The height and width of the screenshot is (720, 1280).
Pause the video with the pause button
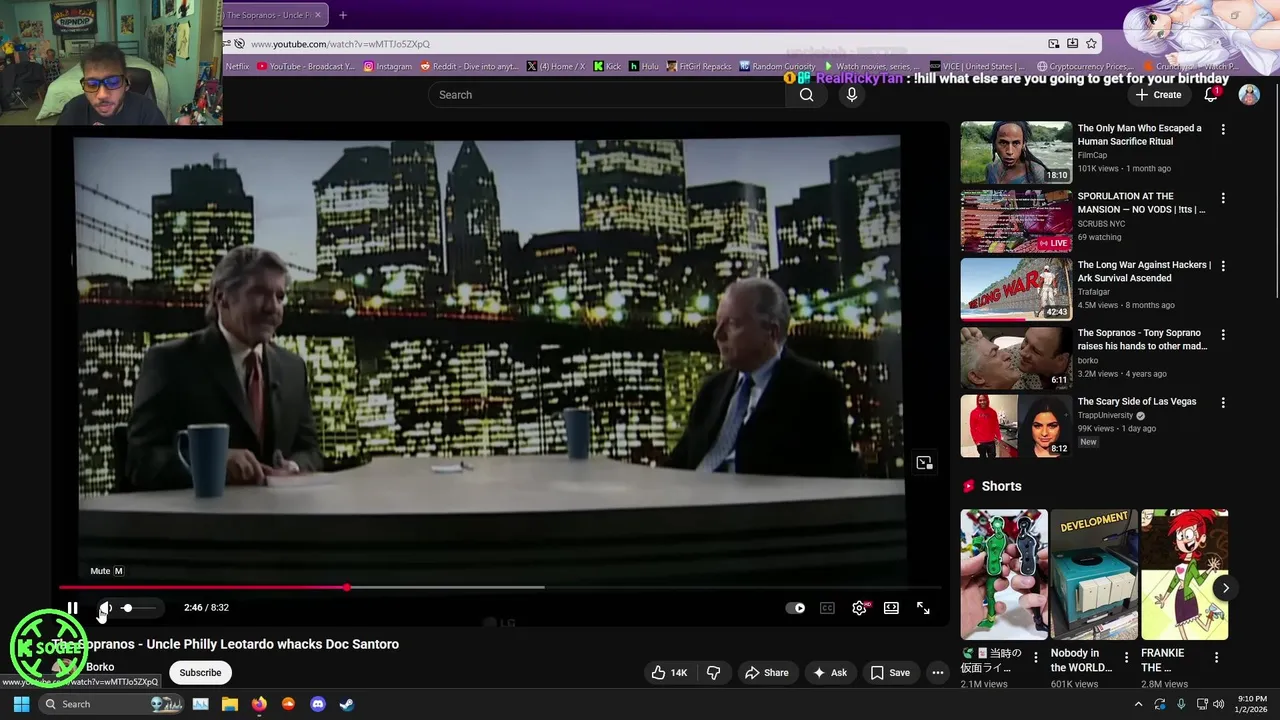click(x=72, y=608)
